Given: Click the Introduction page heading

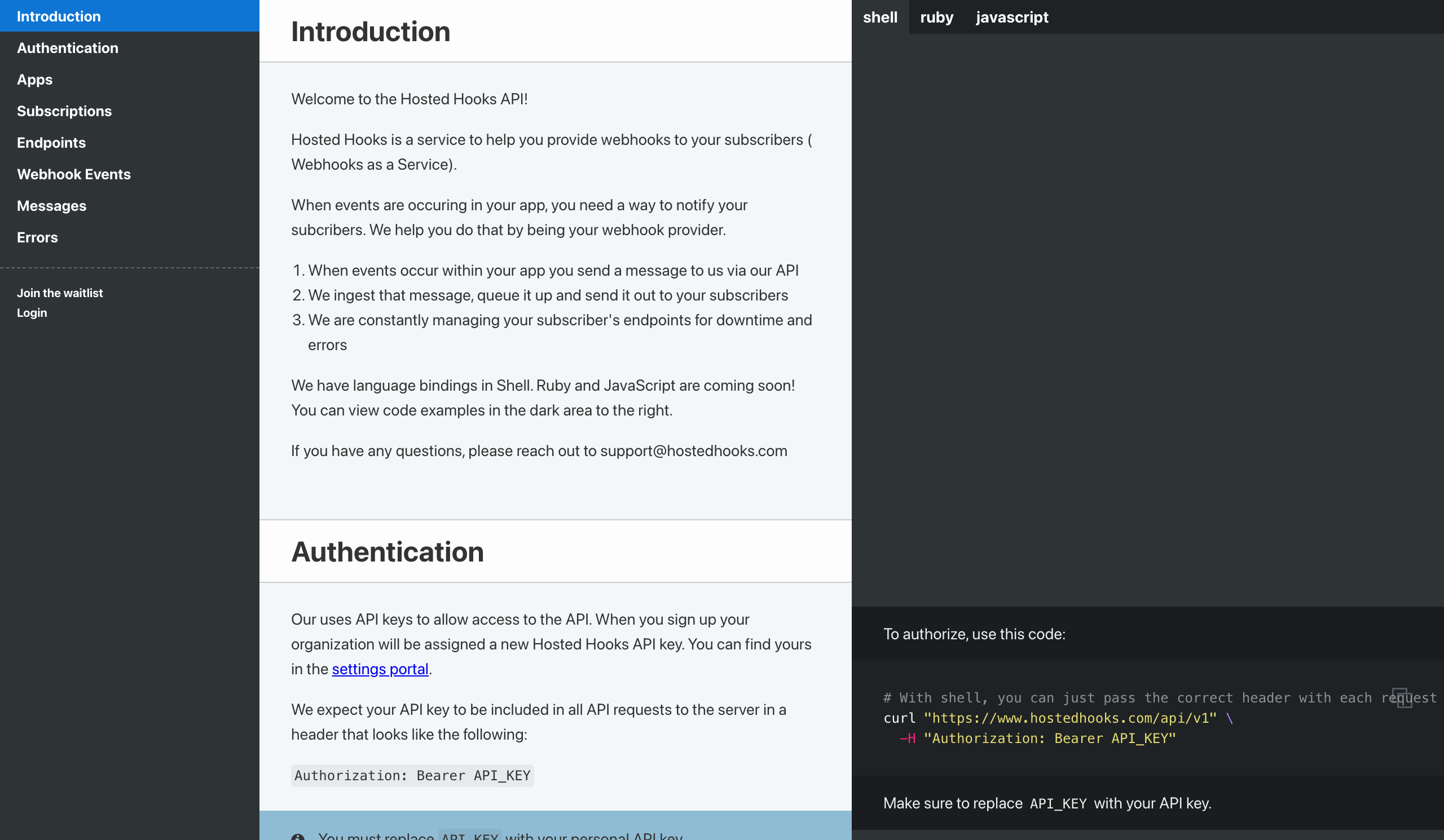Looking at the screenshot, I should pos(370,31).
